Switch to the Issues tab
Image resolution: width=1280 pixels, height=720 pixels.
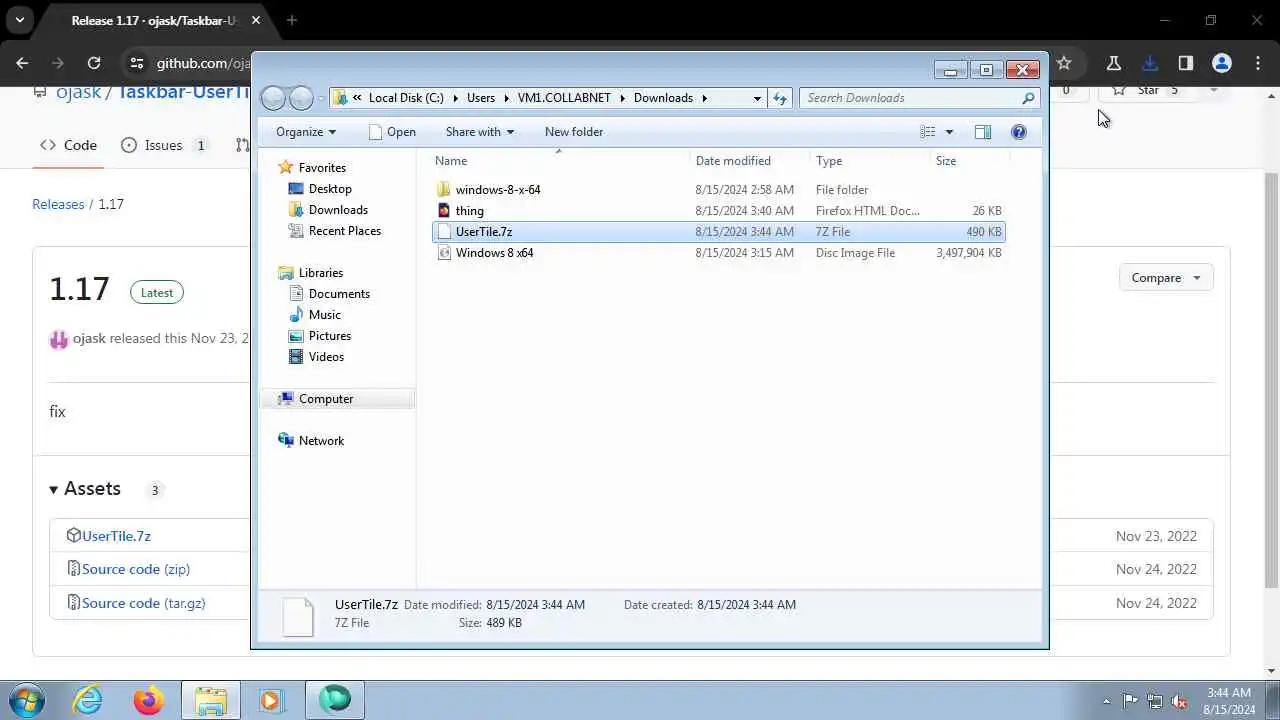tap(164, 145)
